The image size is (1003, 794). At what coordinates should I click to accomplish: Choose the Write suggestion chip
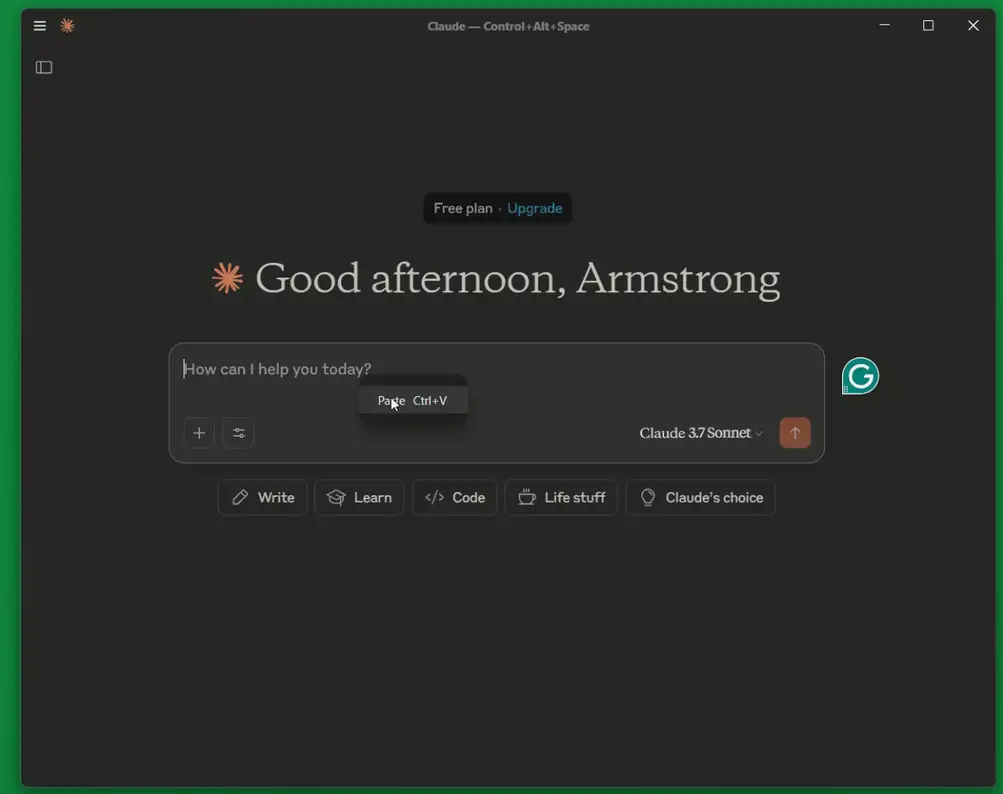[262, 497]
